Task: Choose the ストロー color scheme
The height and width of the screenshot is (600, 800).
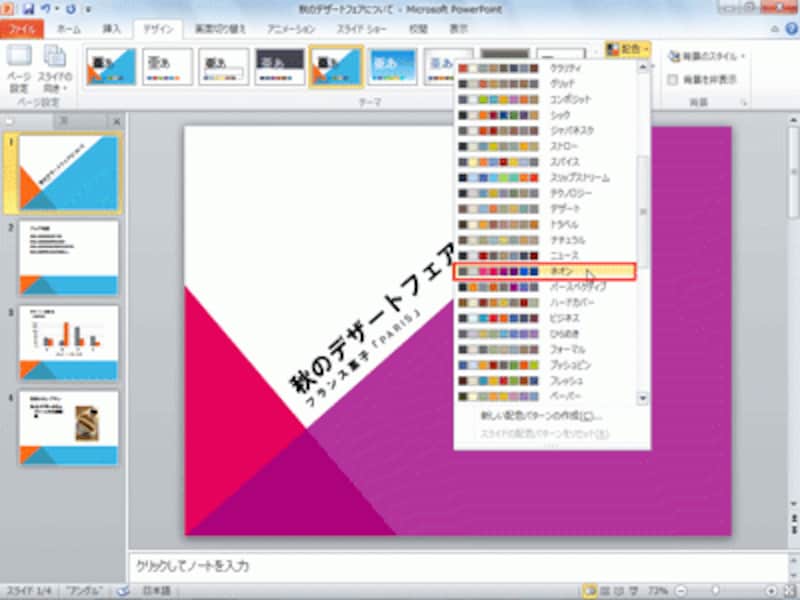Action: coord(545,146)
